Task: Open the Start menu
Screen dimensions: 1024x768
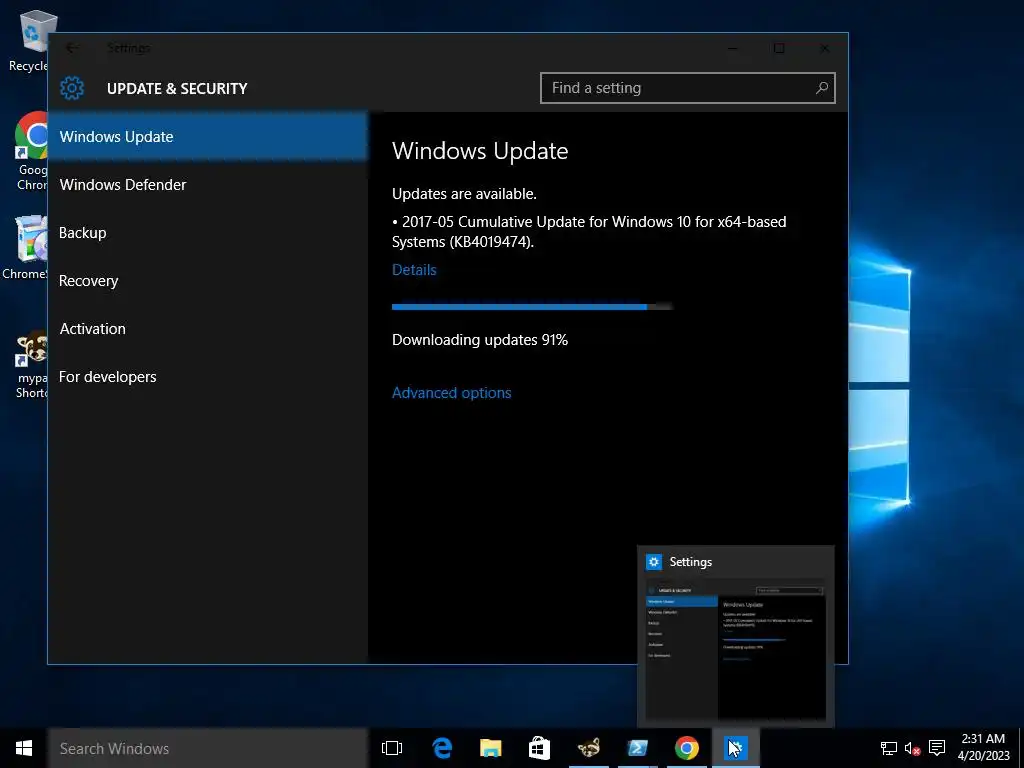Action: (x=24, y=748)
